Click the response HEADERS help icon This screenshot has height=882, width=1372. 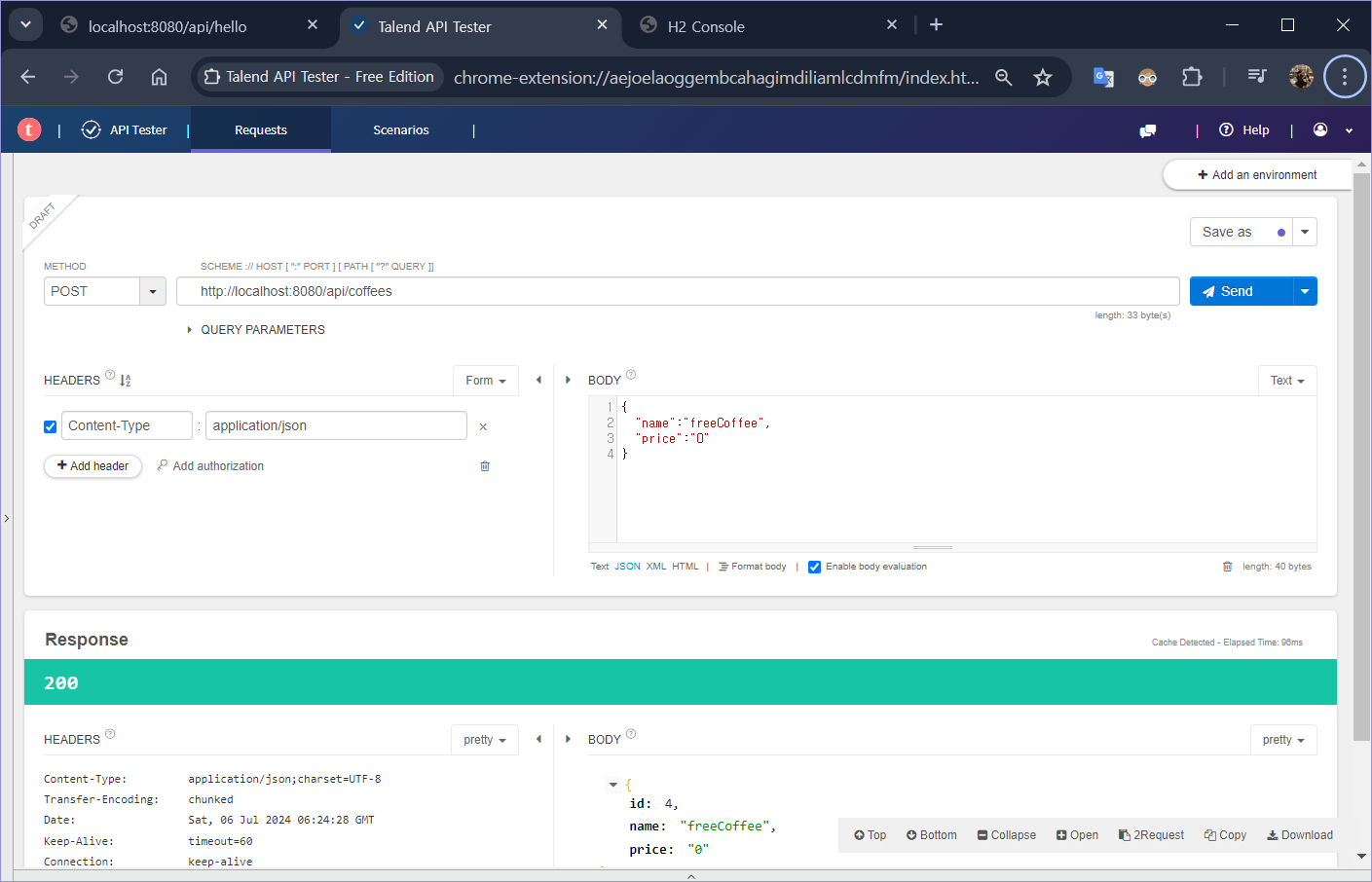click(x=110, y=734)
